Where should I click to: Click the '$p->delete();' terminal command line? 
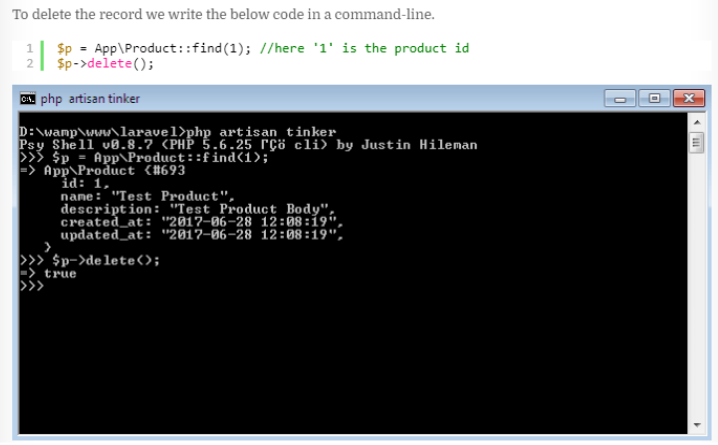click(90, 260)
